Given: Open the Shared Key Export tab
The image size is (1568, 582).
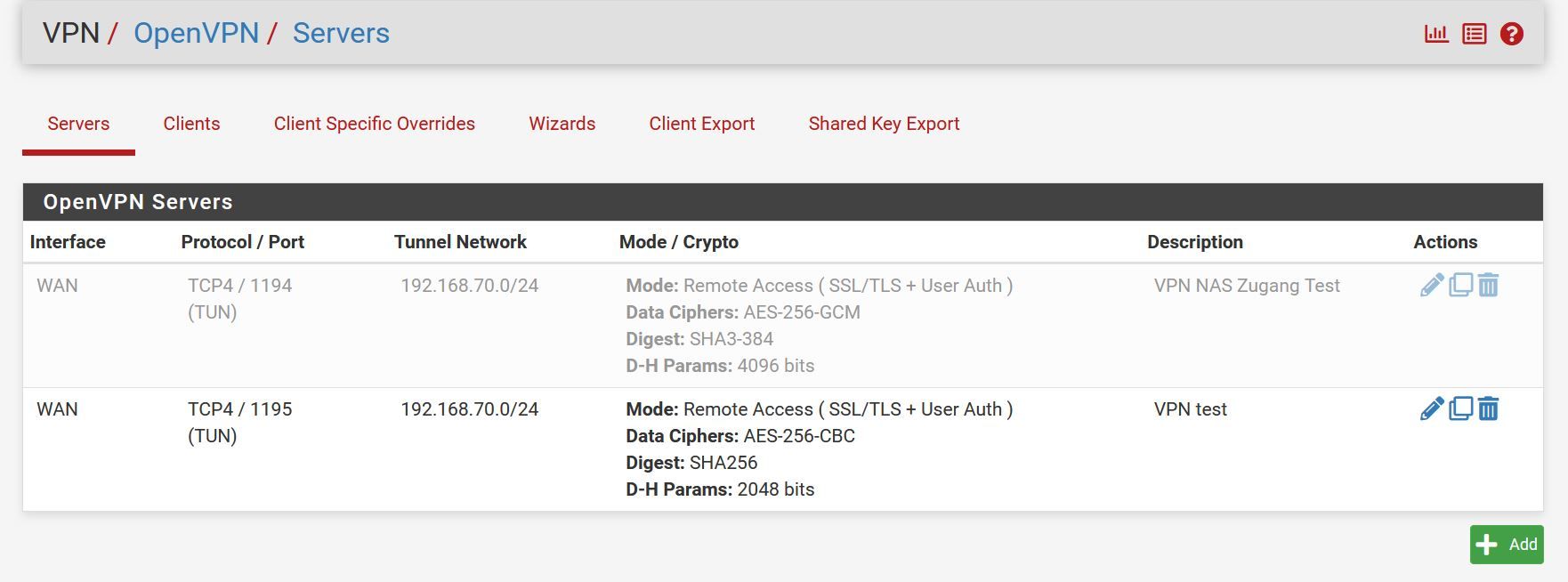Looking at the screenshot, I should point(884,124).
